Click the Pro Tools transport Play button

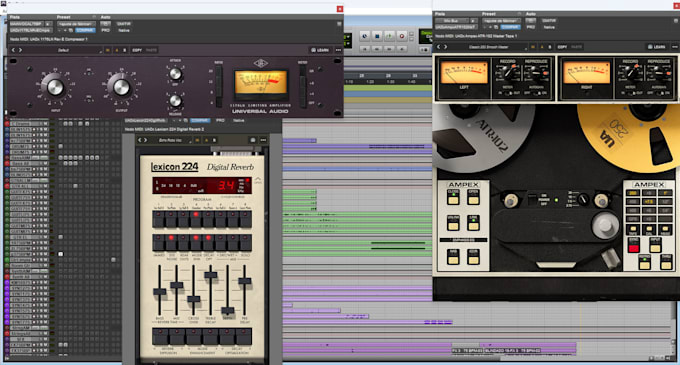pos(389,36)
